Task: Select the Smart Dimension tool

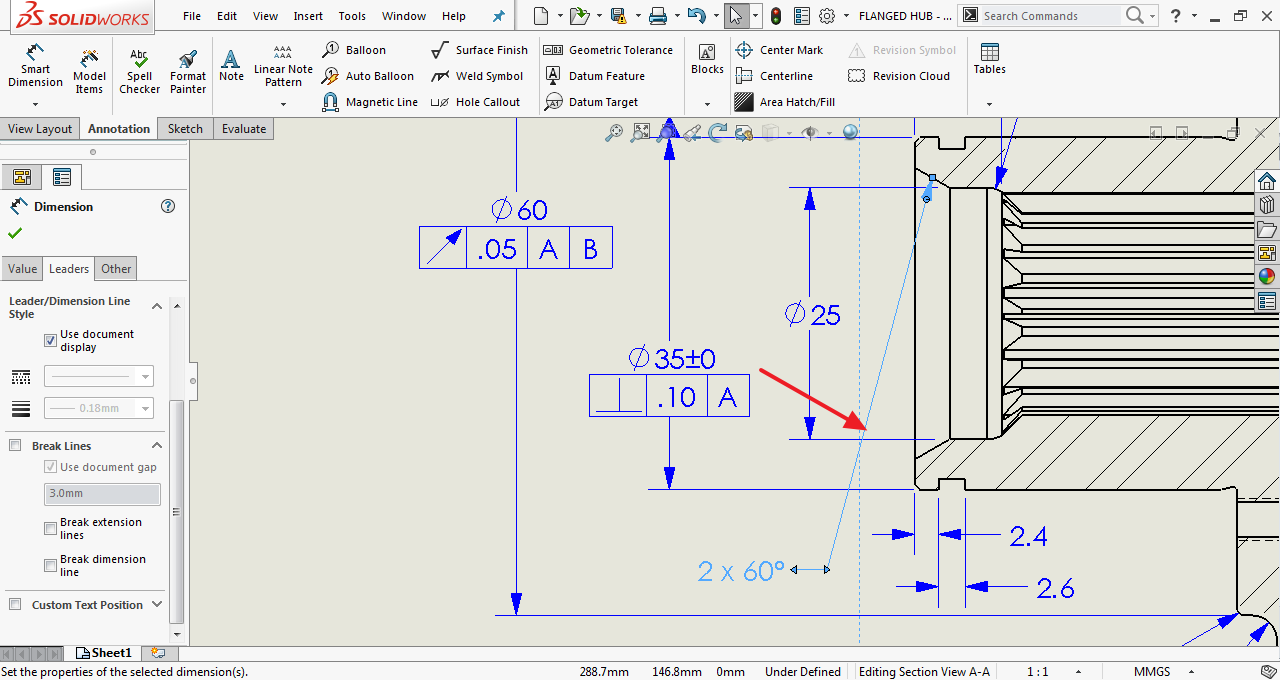Action: pyautogui.click(x=35, y=68)
